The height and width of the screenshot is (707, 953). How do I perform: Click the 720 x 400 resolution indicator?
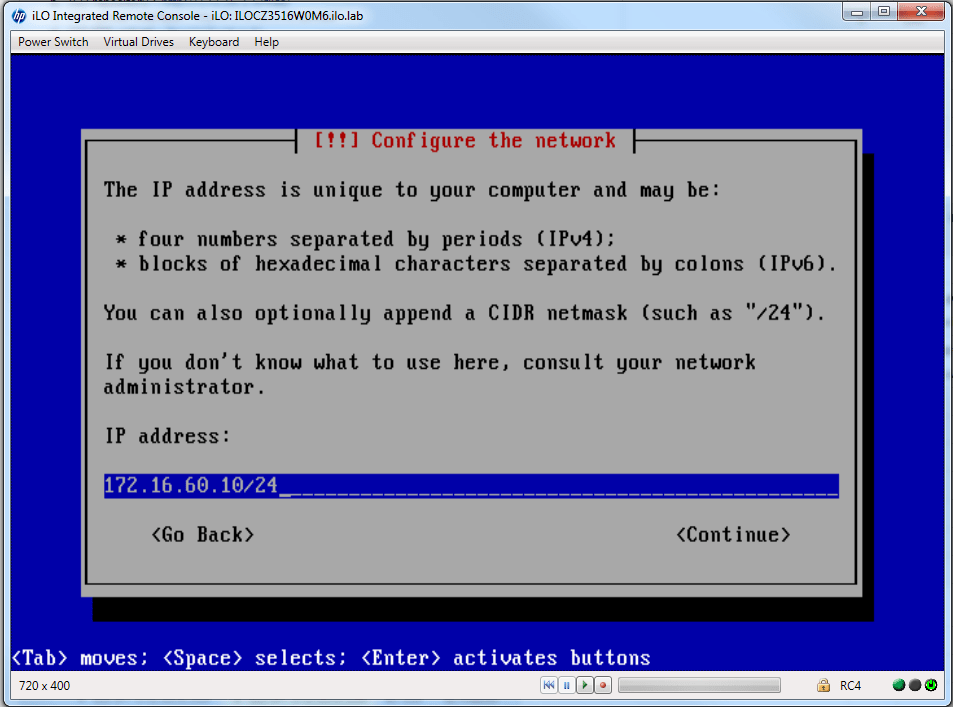[x=45, y=685]
